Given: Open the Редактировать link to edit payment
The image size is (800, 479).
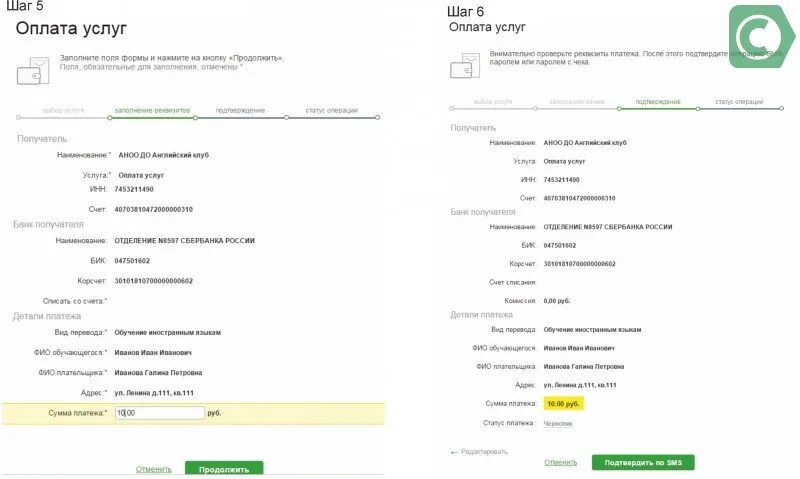Looking at the screenshot, I should (484, 452).
